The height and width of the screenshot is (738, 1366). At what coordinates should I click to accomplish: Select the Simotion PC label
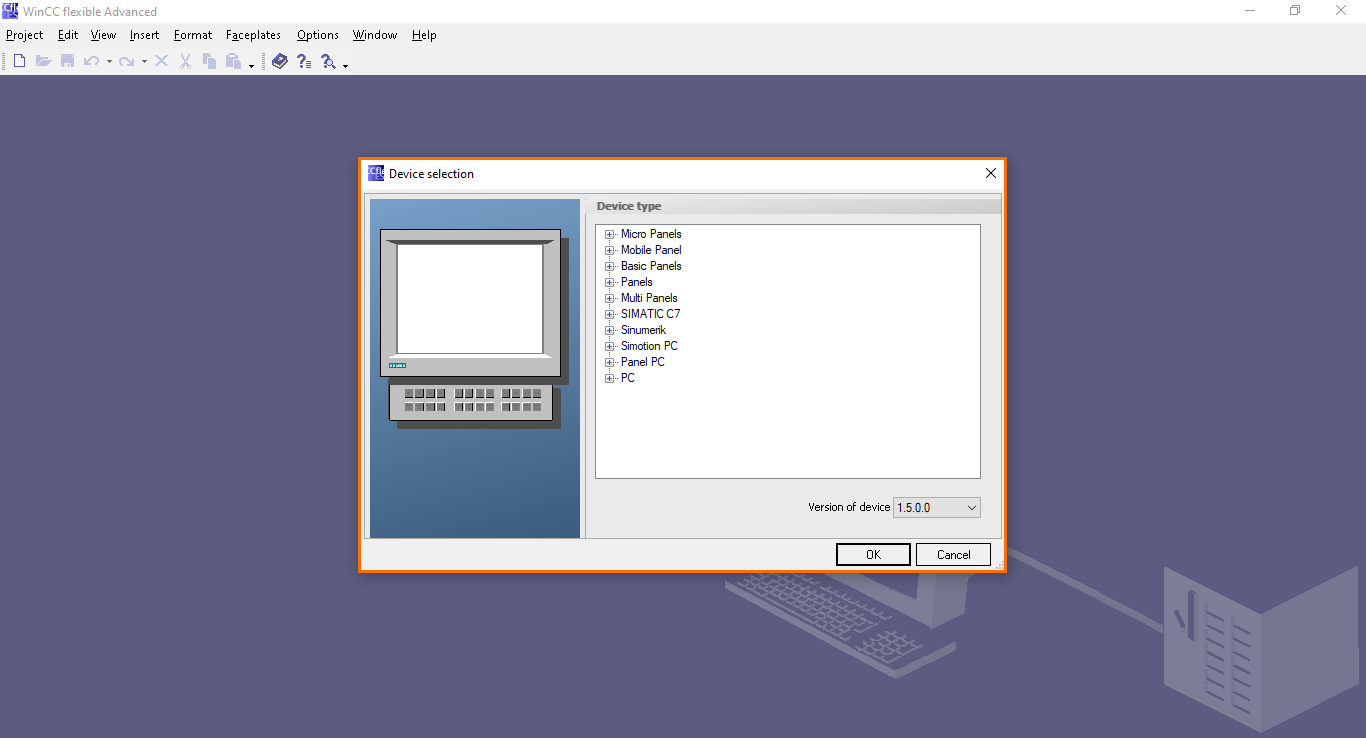(649, 346)
